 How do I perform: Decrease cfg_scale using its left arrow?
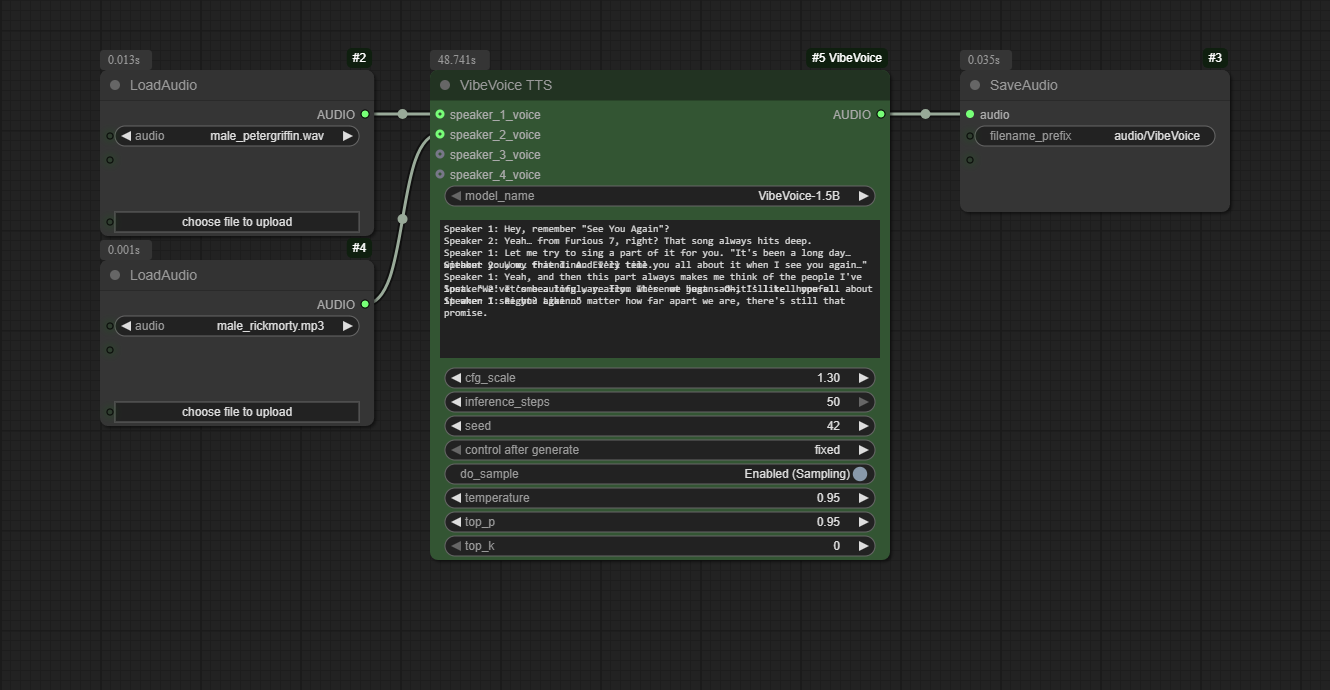click(x=455, y=378)
